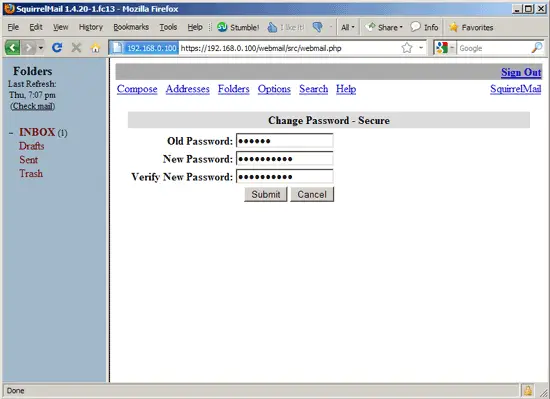Open the browser Help menu
The height and width of the screenshot is (399, 550).
(x=195, y=27)
